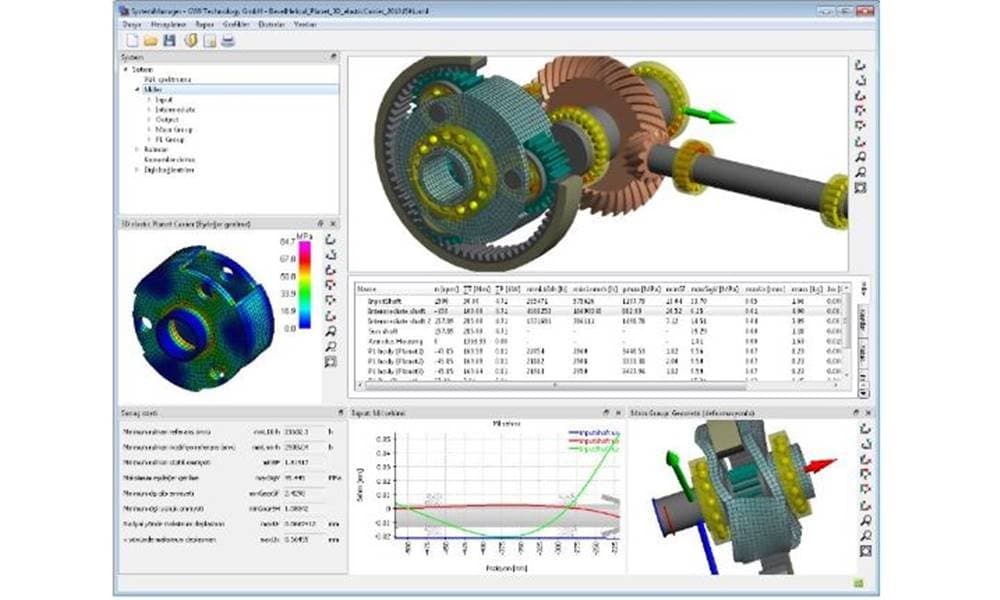Expand the Output tree node
This screenshot has height=600, width=1000.
tap(149, 119)
